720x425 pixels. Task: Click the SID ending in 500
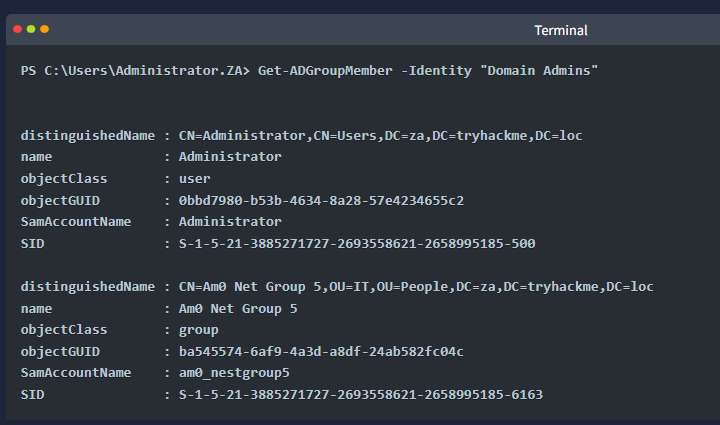click(357, 244)
